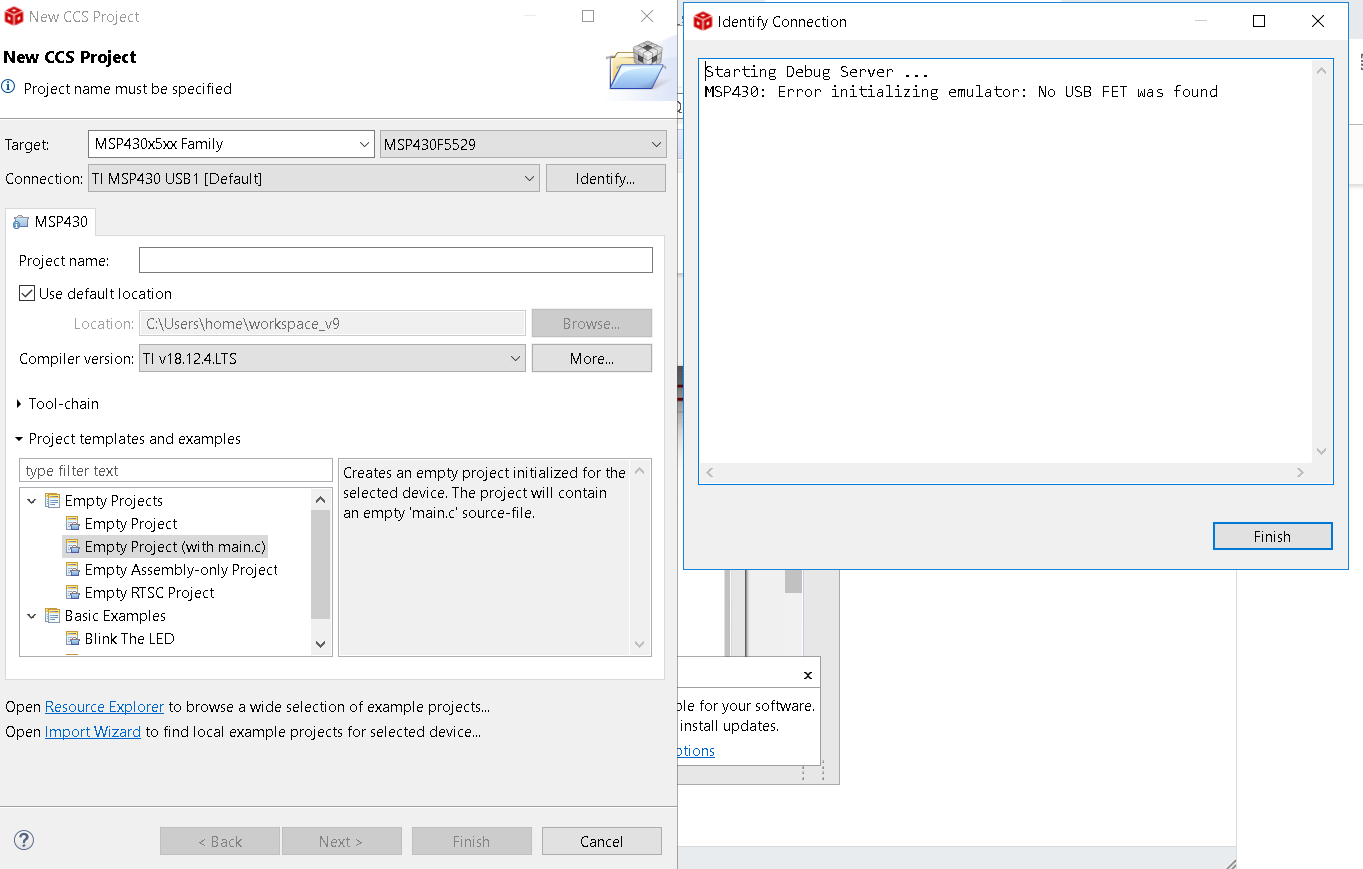This screenshot has height=869, width=1363.
Task: Toggle the Use default location checkbox
Action: point(27,294)
